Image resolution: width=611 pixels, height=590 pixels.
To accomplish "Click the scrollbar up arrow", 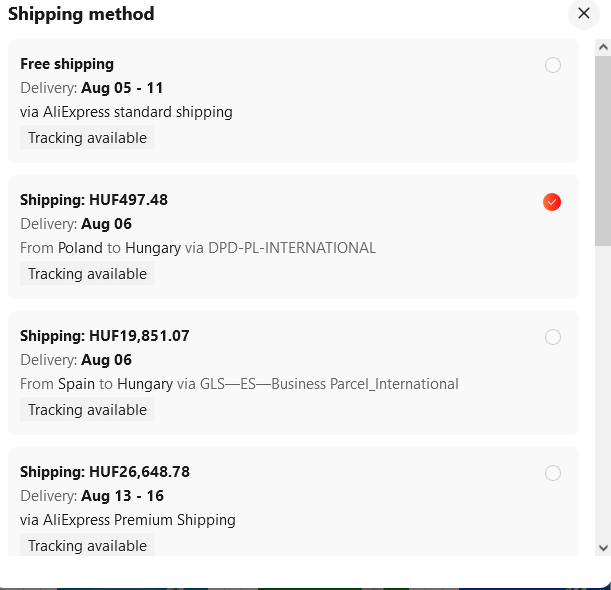I will pos(603,46).
